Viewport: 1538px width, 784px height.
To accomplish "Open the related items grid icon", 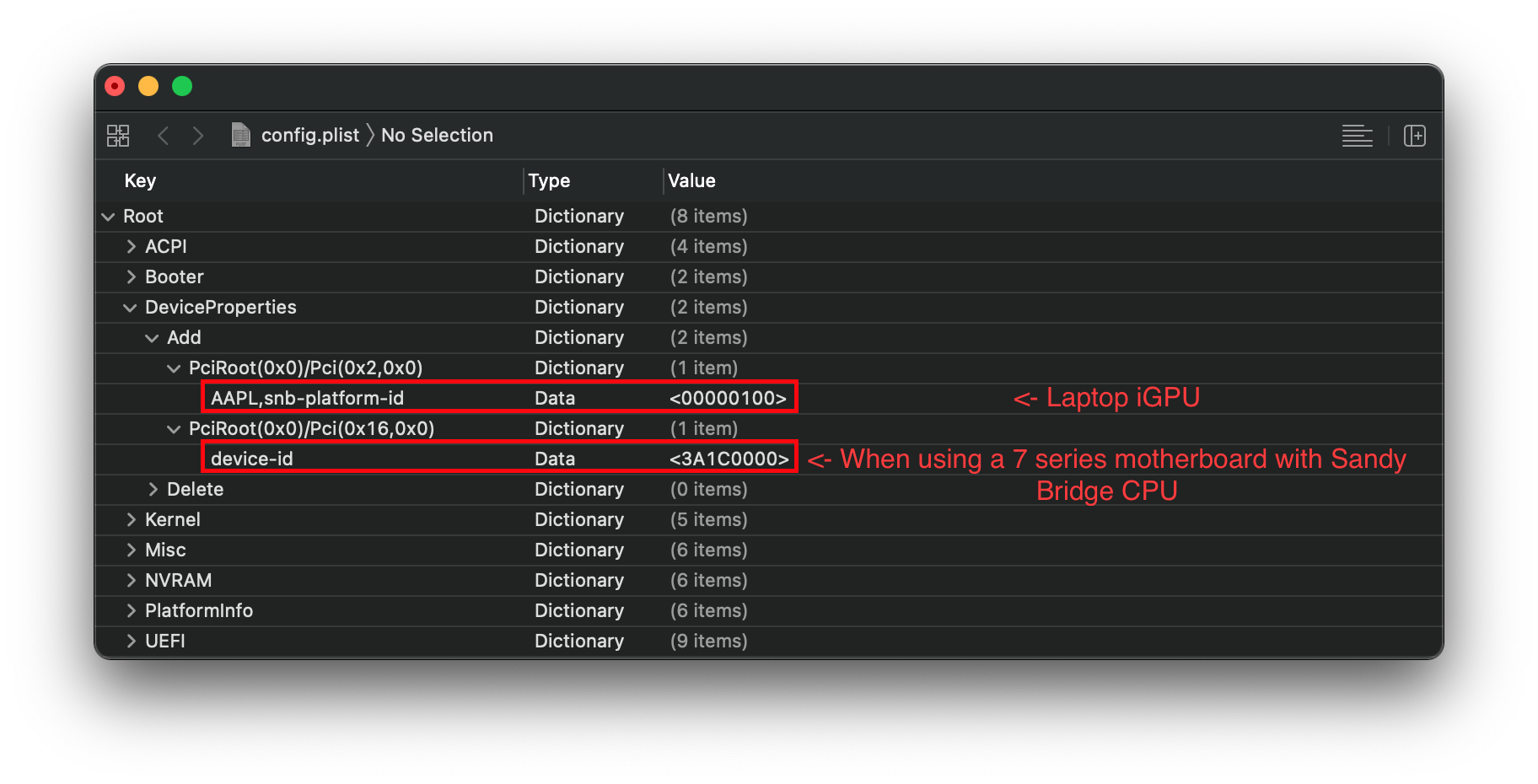I will tap(118, 136).
